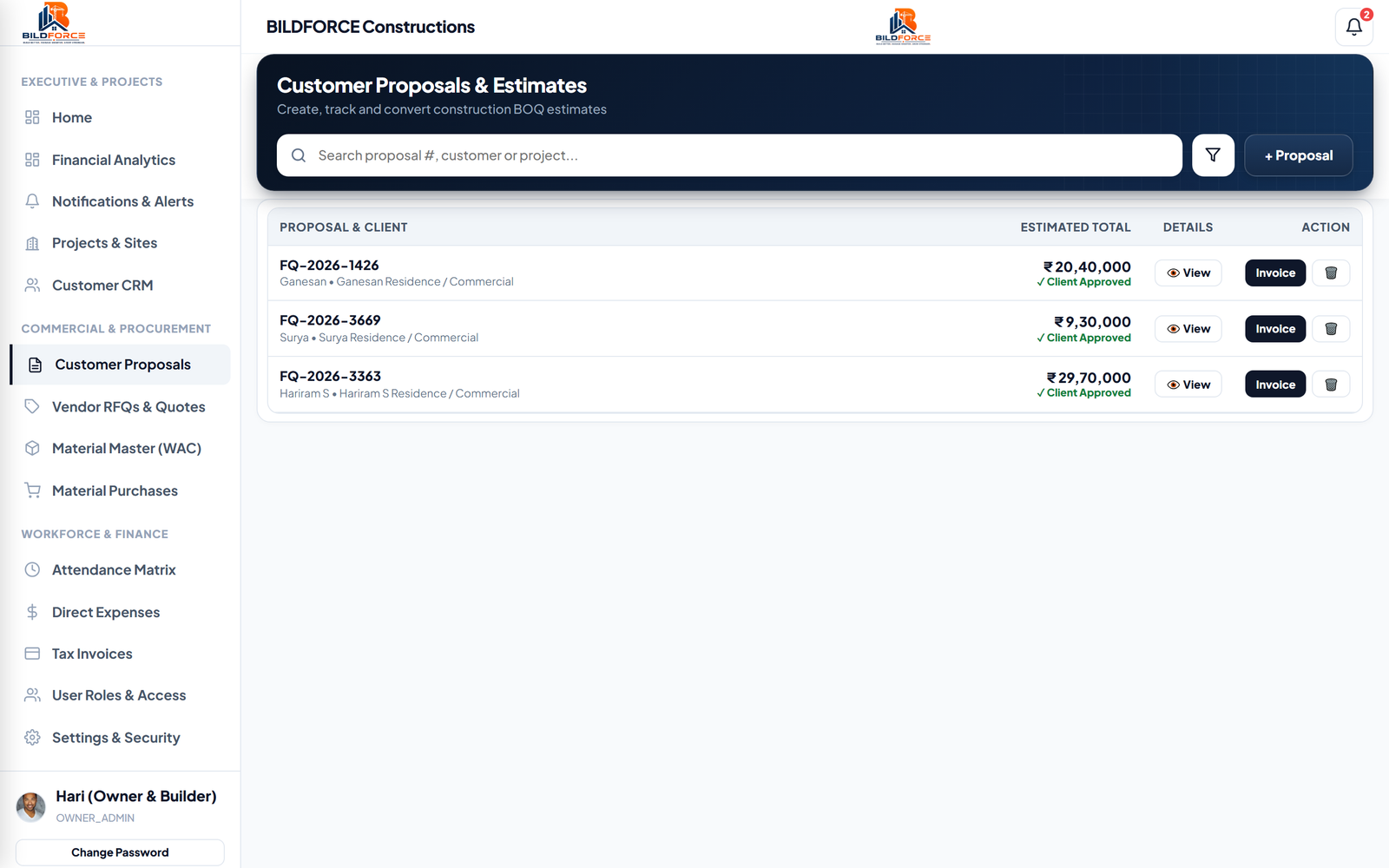This screenshot has height=868, width=1389.
Task: Go to Tax Invoices
Action: [120, 654]
